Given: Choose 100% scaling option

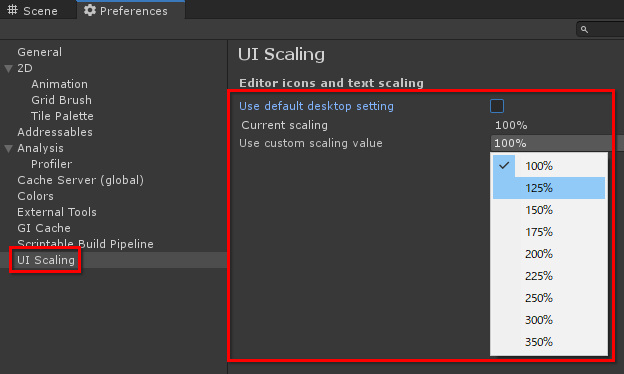Looking at the screenshot, I should tap(549, 166).
